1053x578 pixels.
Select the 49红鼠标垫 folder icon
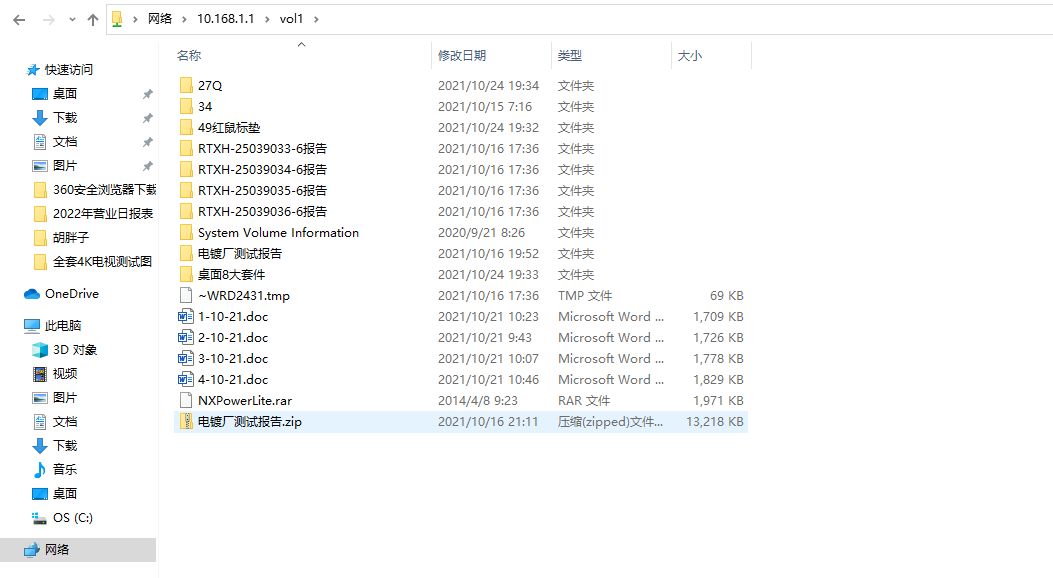coord(186,128)
